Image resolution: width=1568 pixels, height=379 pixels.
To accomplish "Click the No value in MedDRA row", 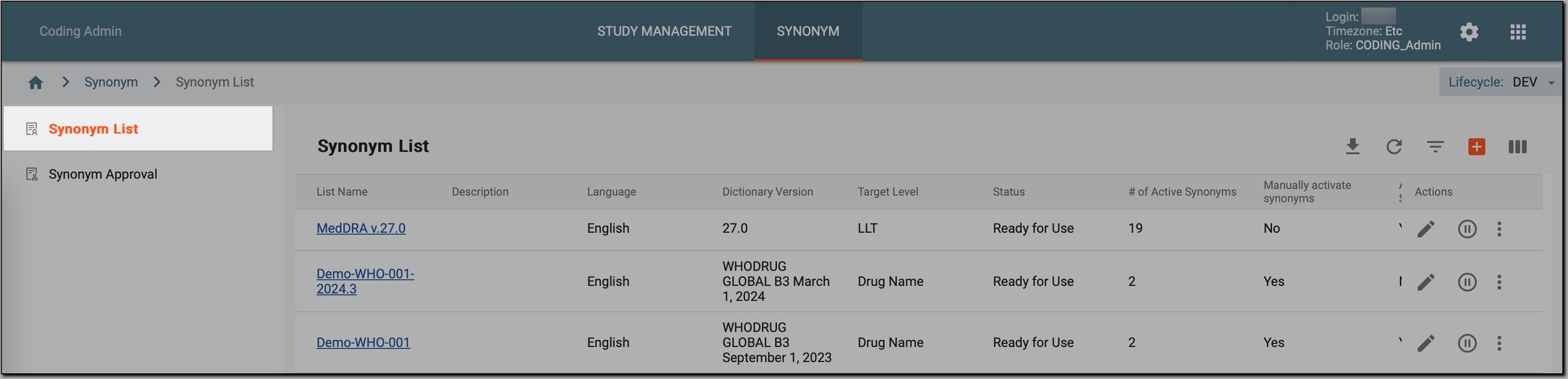I will pyautogui.click(x=1271, y=228).
